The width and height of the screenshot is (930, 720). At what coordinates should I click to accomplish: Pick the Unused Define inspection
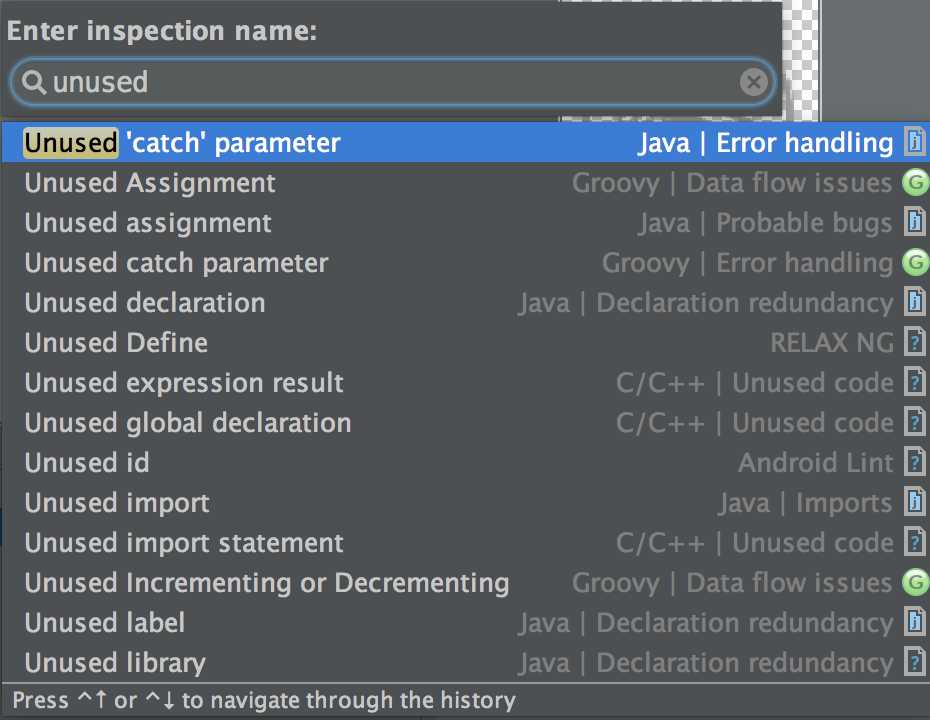[116, 343]
